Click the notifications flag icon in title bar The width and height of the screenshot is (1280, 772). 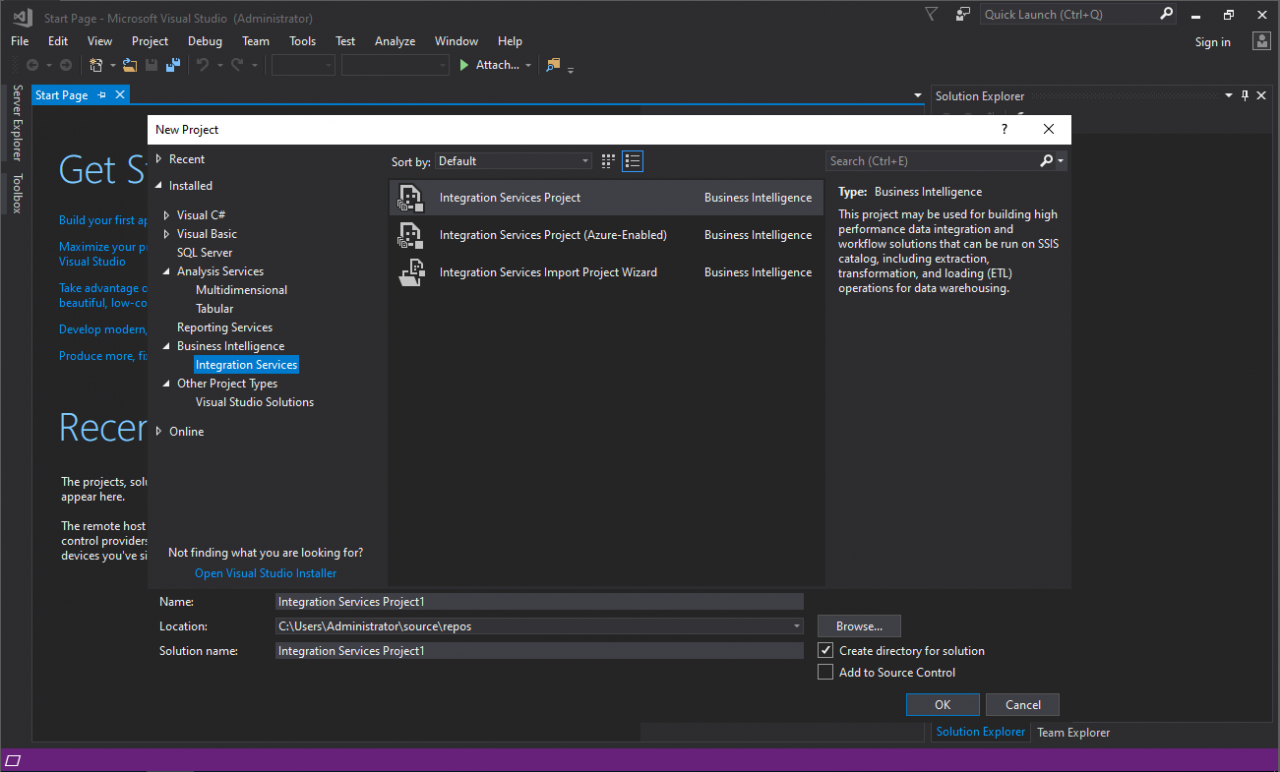click(x=931, y=14)
